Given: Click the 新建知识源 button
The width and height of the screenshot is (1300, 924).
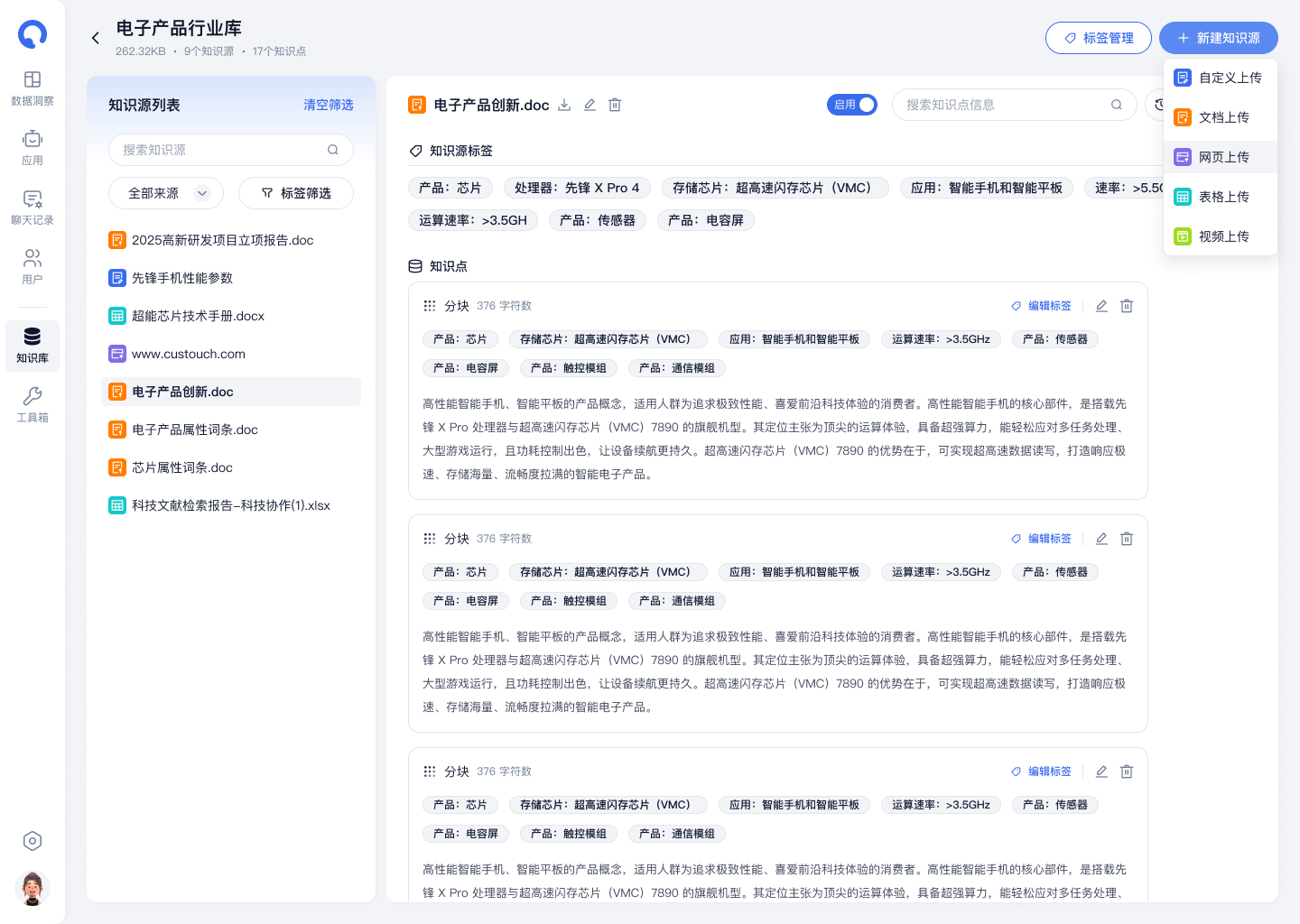Looking at the screenshot, I should coord(1218,38).
